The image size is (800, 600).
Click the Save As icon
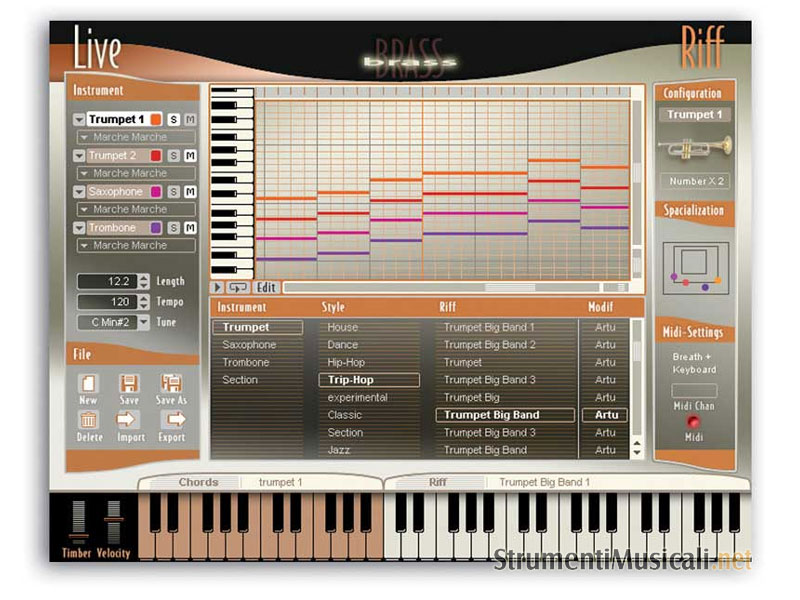pos(171,384)
